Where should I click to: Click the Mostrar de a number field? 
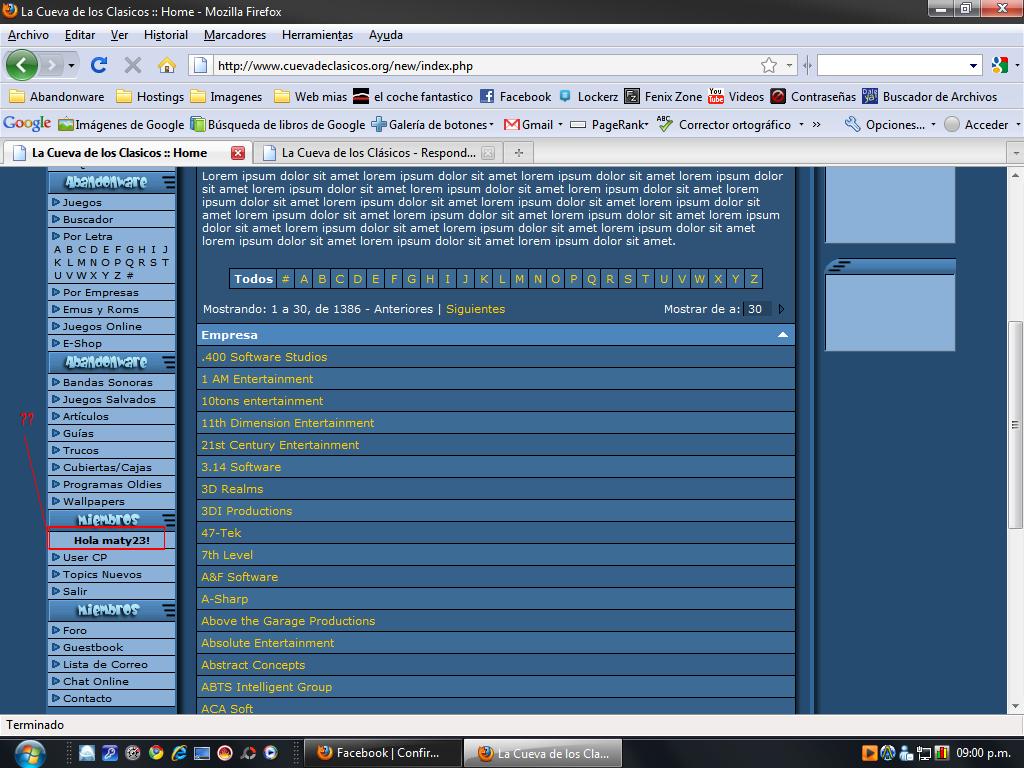pyautogui.click(x=756, y=309)
